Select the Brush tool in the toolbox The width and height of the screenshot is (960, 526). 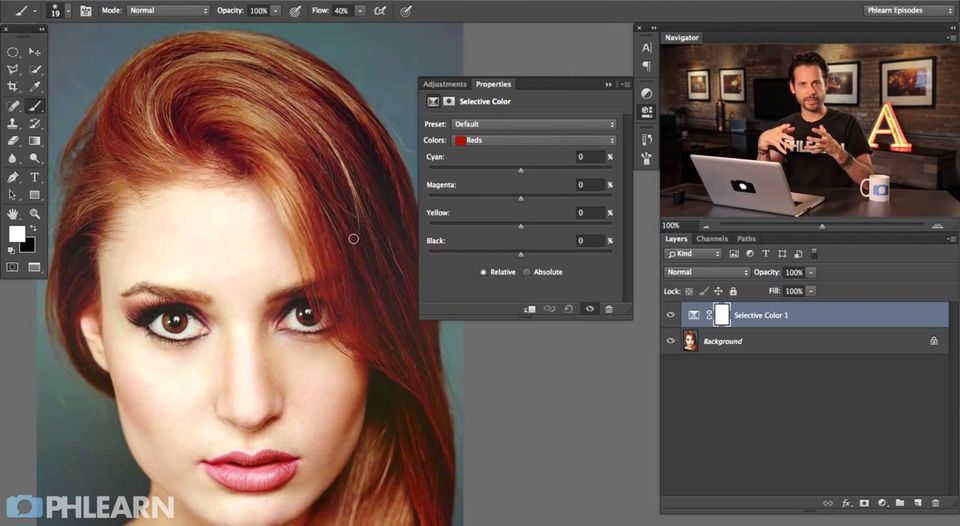[35, 105]
